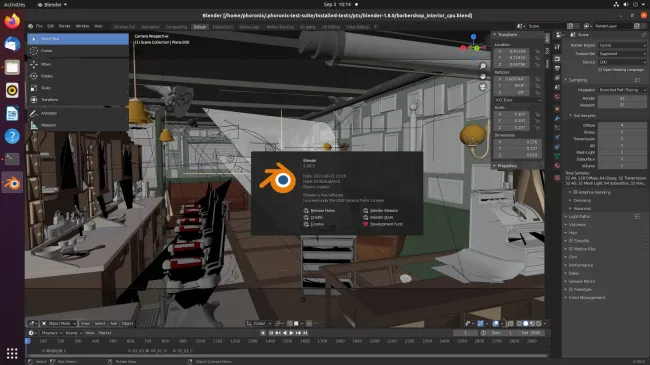
Task: Open the Modifiers wrench properties tab
Action: tap(557, 118)
